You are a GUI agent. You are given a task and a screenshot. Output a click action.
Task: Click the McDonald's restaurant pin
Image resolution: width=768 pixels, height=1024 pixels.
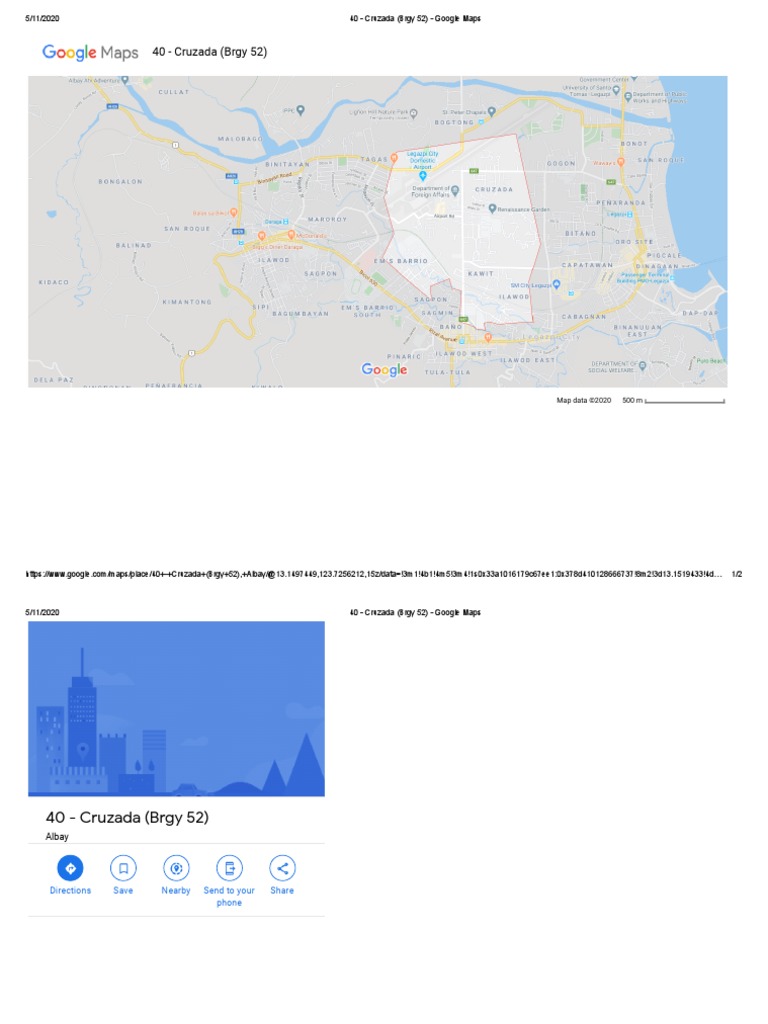tap(291, 234)
